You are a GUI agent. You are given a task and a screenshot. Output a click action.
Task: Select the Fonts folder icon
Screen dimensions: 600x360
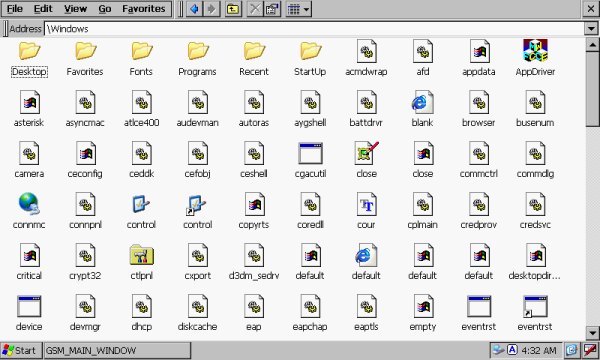142,50
